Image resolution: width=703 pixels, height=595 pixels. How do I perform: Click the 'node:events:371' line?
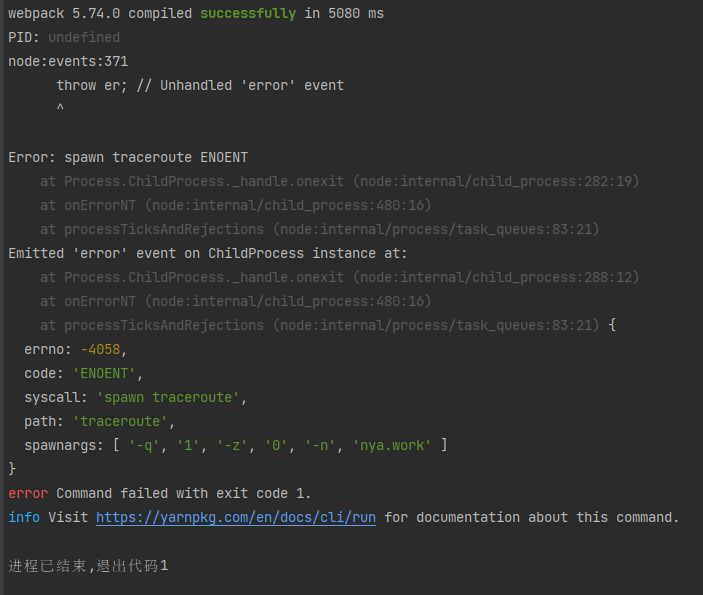pyautogui.click(x=68, y=61)
